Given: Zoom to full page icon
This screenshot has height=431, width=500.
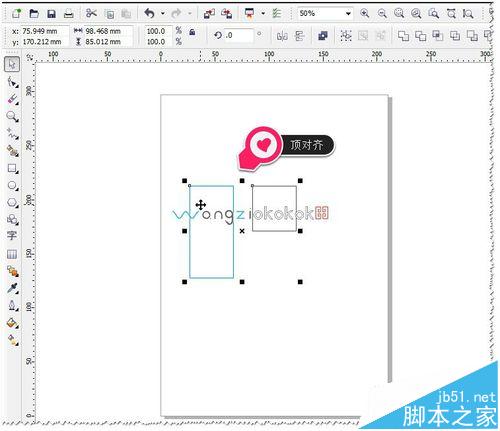Looking at the screenshot, I should 433,14.
